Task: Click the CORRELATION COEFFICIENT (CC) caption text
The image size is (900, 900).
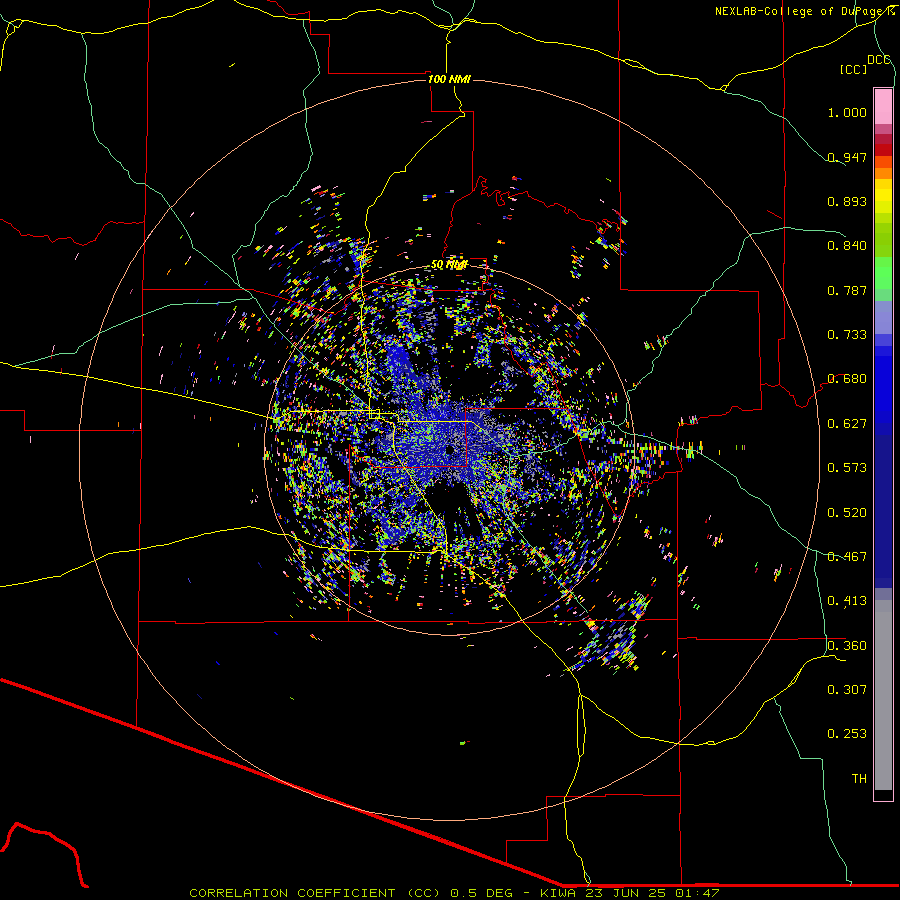Action: click(x=315, y=893)
